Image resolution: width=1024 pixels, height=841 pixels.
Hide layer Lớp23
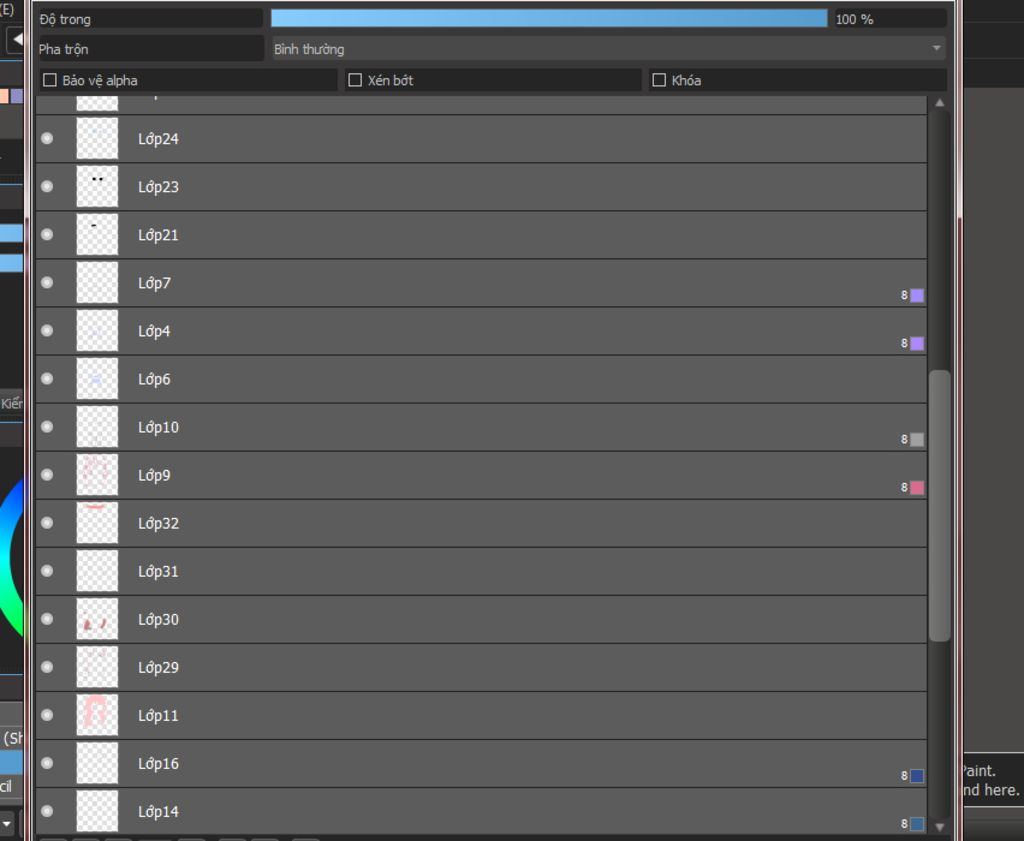(47, 187)
